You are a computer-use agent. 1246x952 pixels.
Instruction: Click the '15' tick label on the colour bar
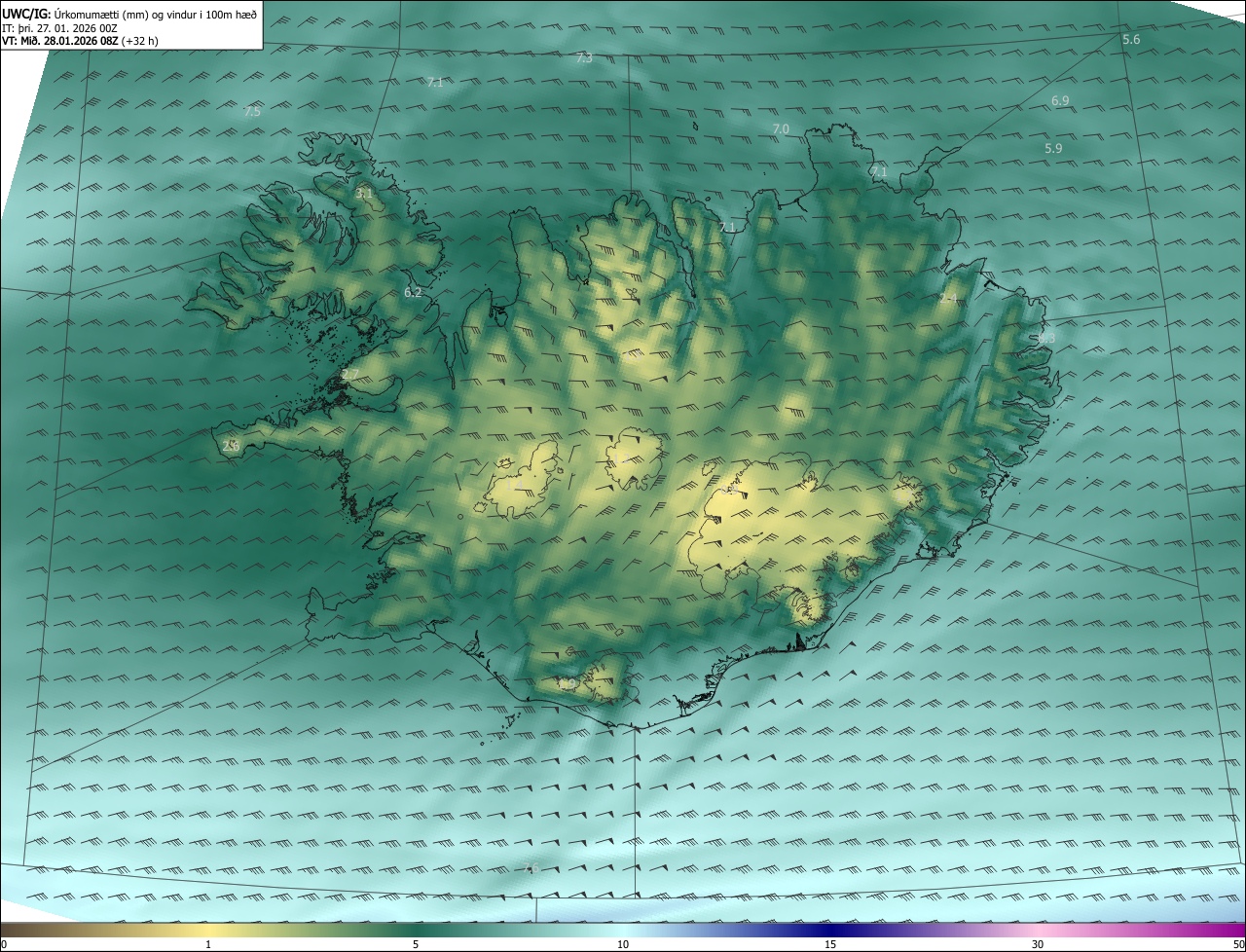point(830,944)
